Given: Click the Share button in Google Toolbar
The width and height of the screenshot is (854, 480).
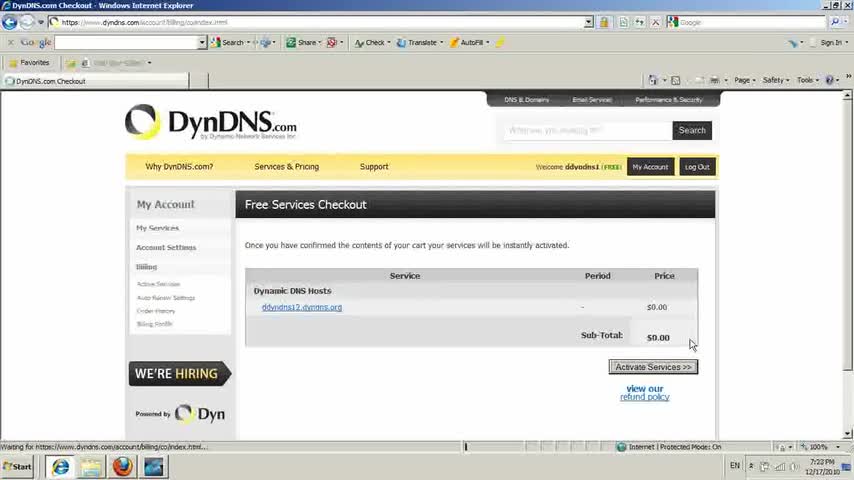Looking at the screenshot, I should 301,42.
